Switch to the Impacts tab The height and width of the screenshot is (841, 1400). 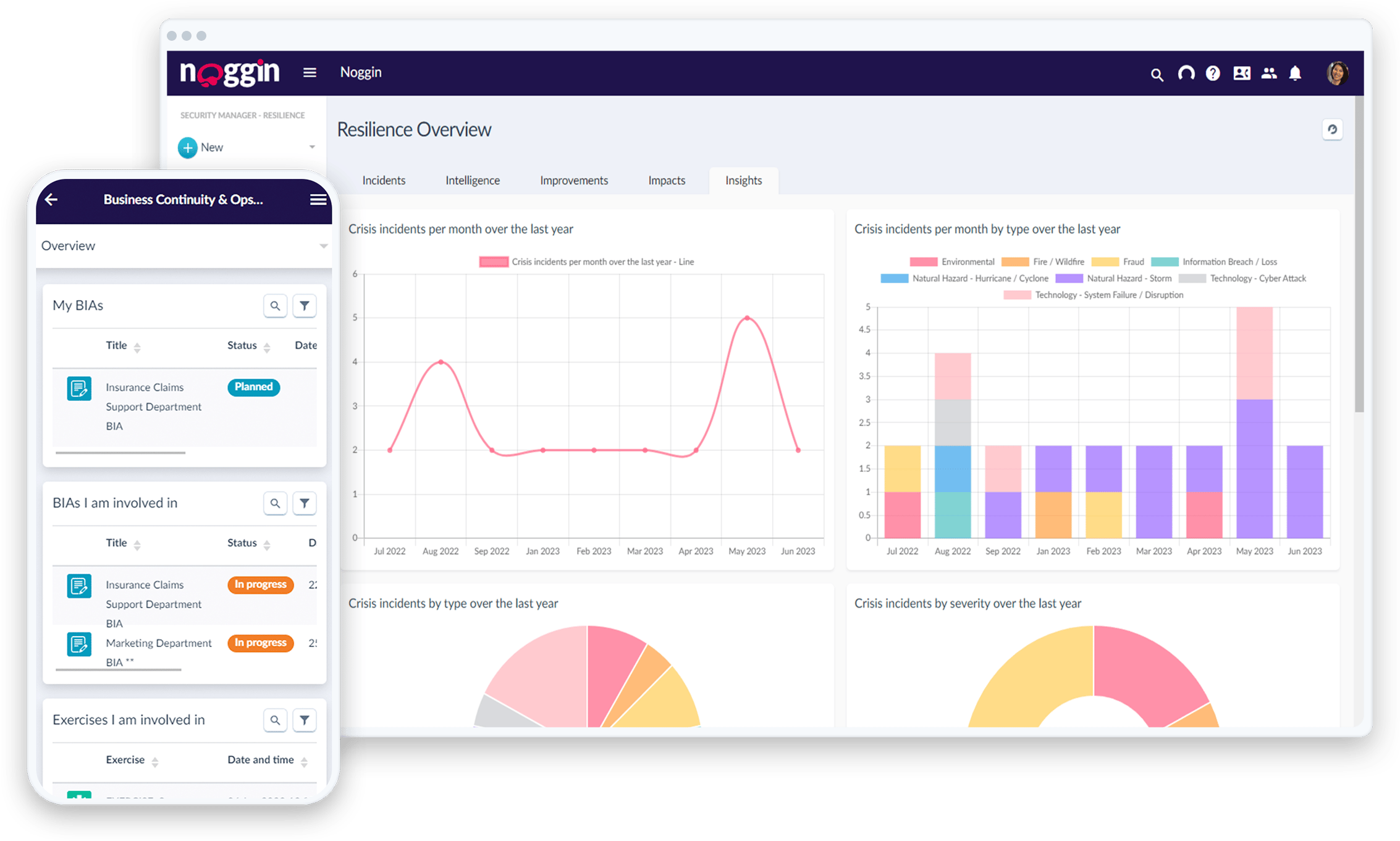click(x=666, y=180)
